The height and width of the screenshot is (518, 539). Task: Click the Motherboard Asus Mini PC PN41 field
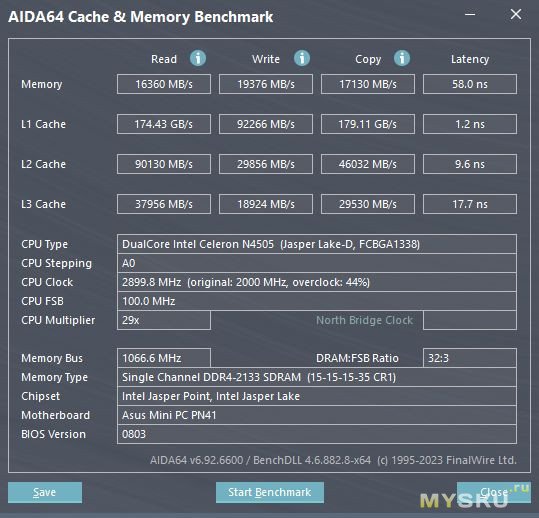[x=317, y=415]
